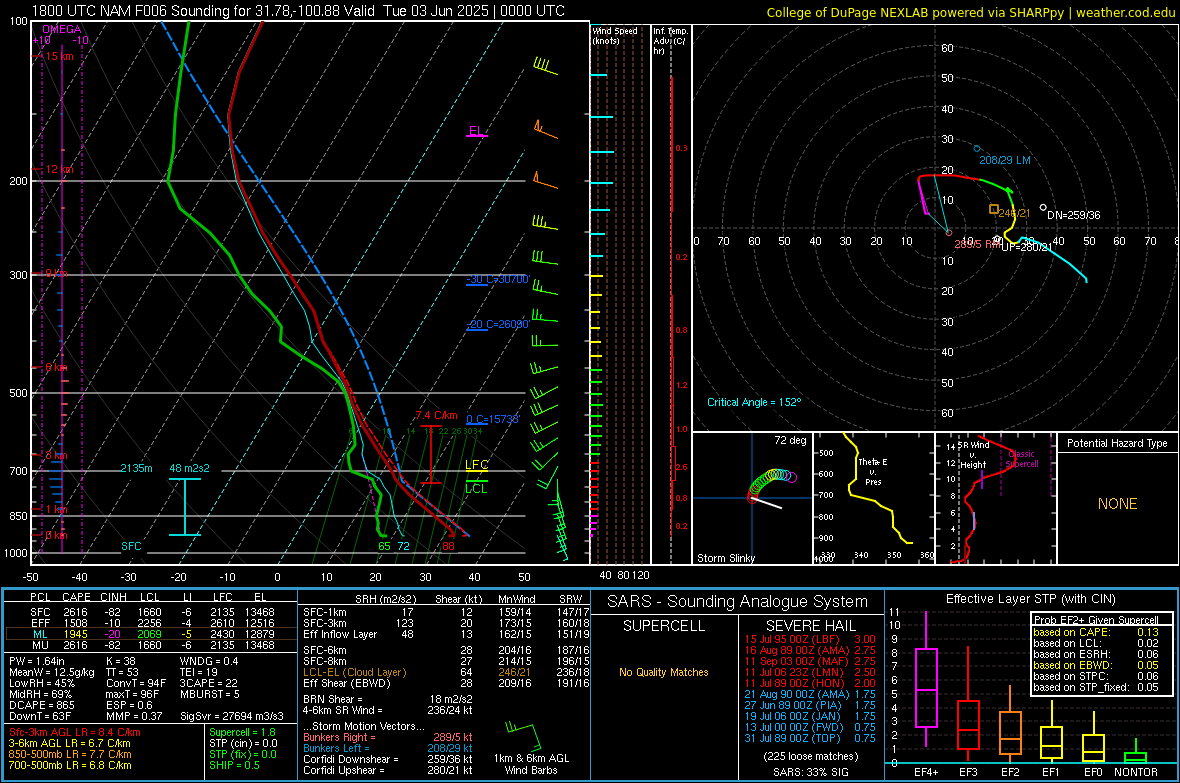Click the orange LCL-EL (Cloud Layer) row
Image resolution: width=1180 pixels, height=783 pixels.
tap(446, 672)
